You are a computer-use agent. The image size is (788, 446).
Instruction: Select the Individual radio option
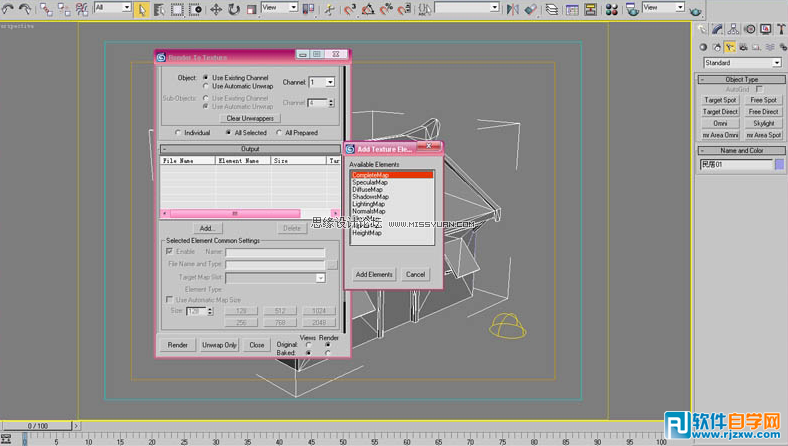(178, 132)
